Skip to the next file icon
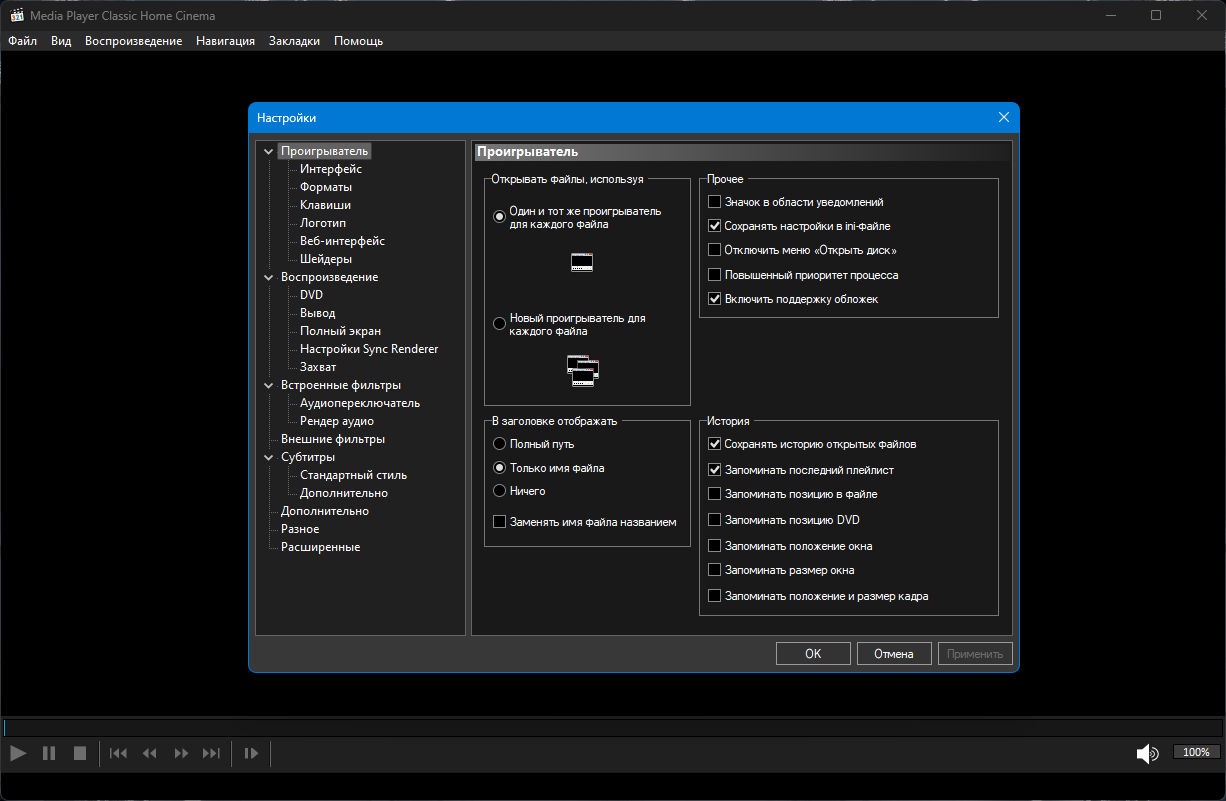This screenshot has width=1226, height=801. pos(211,753)
